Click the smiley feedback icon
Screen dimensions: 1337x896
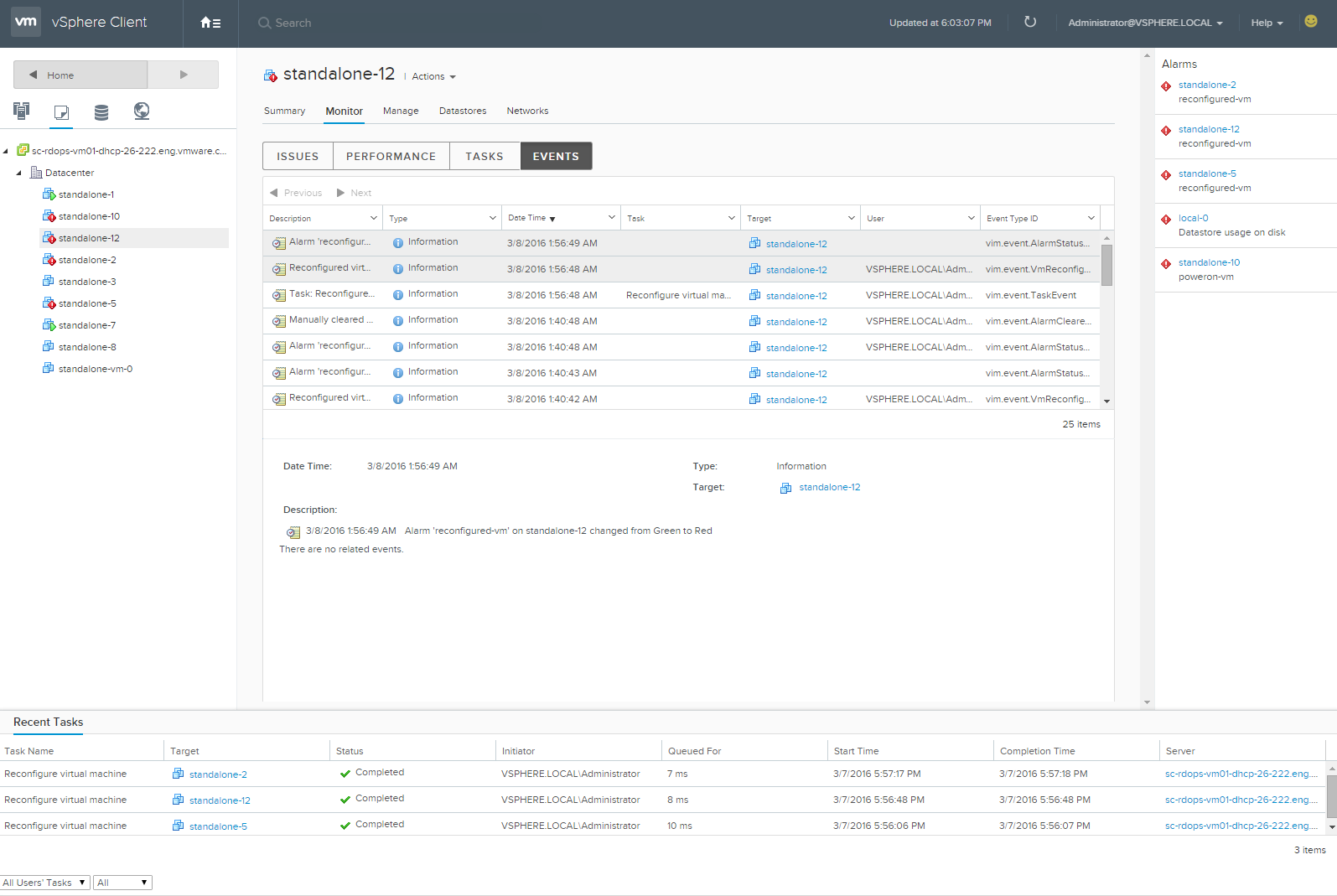tap(1311, 22)
